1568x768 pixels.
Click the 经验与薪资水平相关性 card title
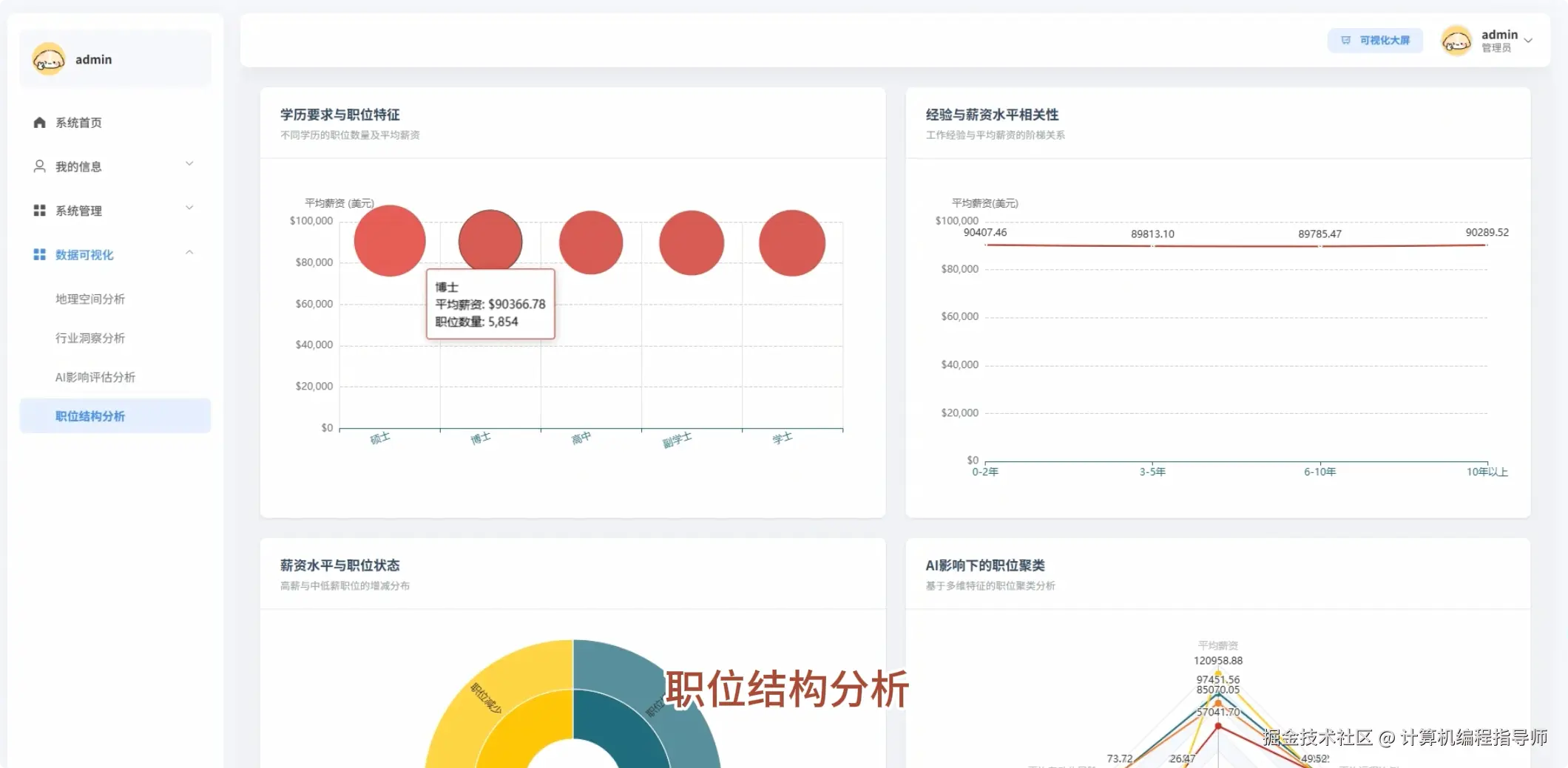coord(992,115)
